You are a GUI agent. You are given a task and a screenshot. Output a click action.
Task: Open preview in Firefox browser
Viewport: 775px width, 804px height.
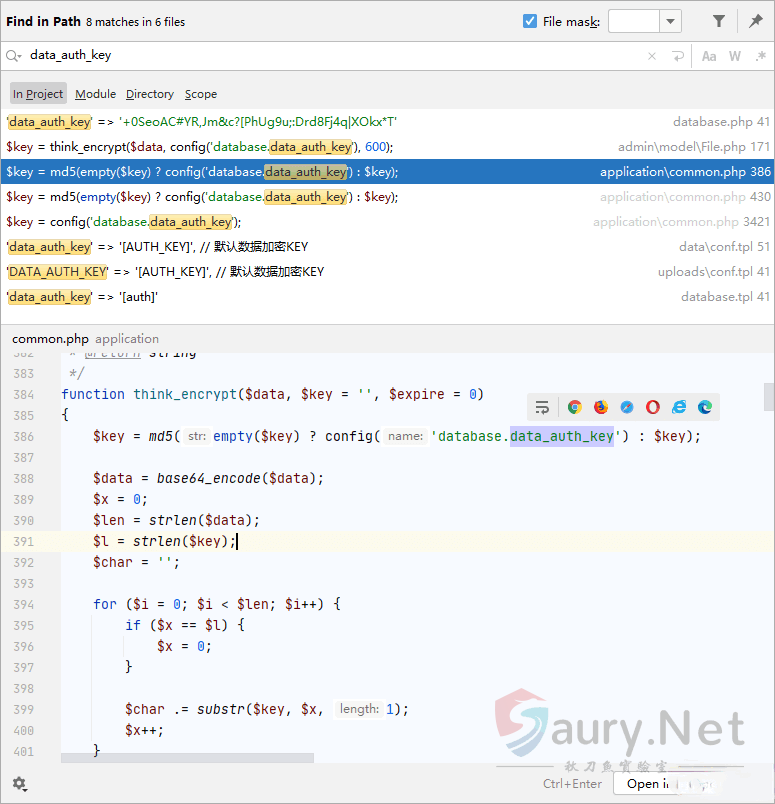point(601,407)
